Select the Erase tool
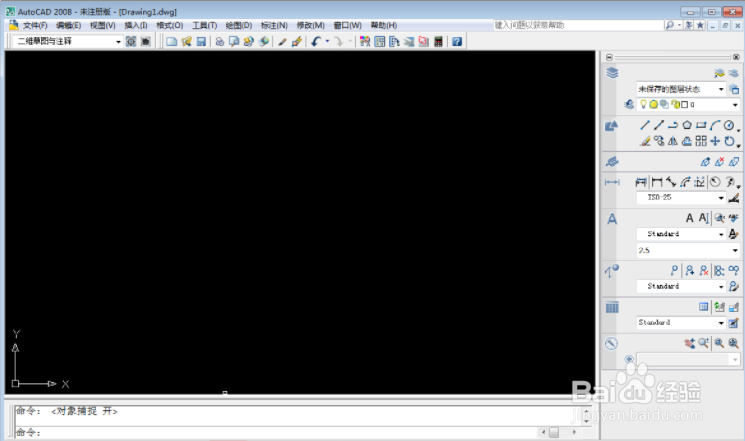This screenshot has height=441, width=745. (644, 141)
